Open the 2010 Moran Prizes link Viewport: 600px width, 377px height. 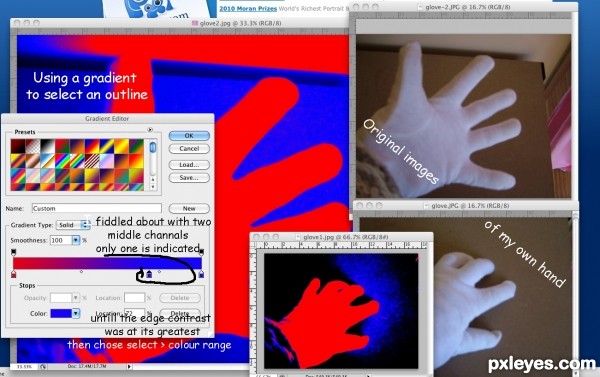tap(248, 8)
